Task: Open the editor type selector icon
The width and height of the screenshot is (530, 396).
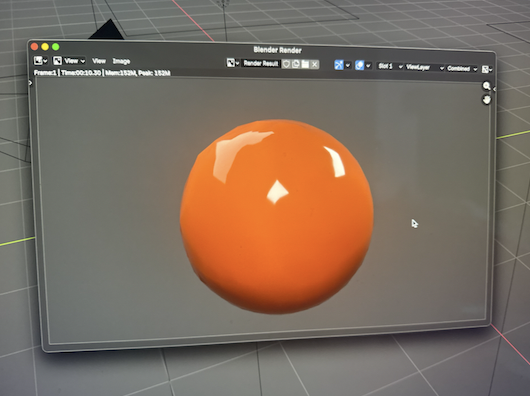Action: tap(40, 60)
